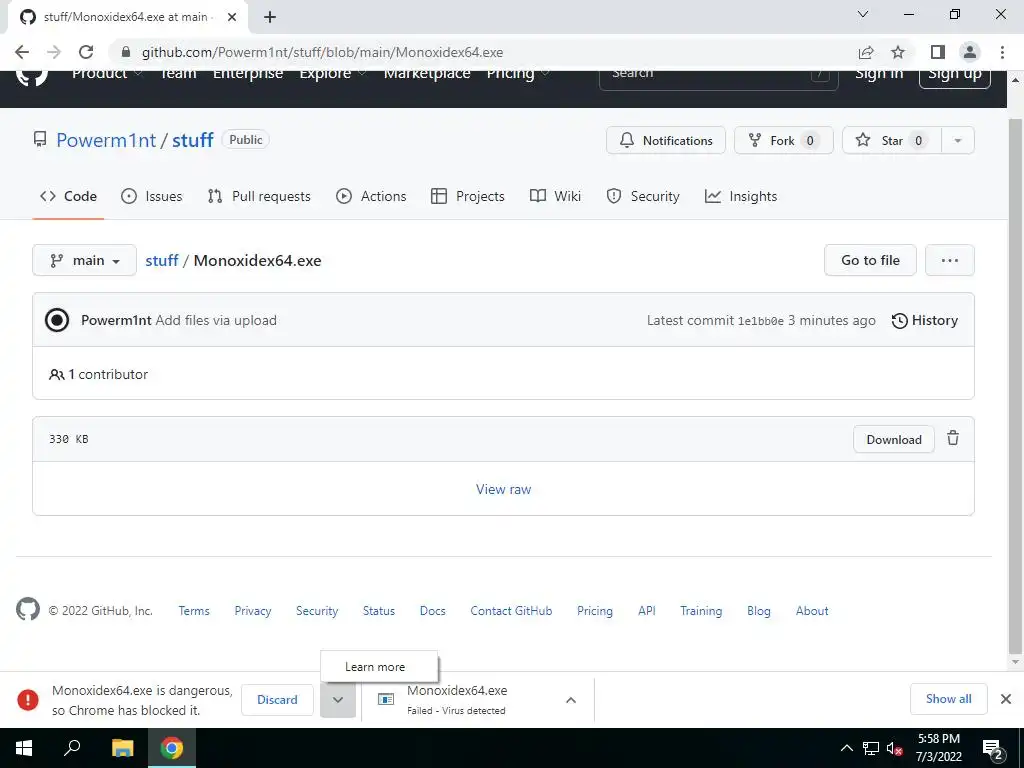Click the muted volume tray icon
Viewport: 1024px width, 768px height.
tap(895, 748)
